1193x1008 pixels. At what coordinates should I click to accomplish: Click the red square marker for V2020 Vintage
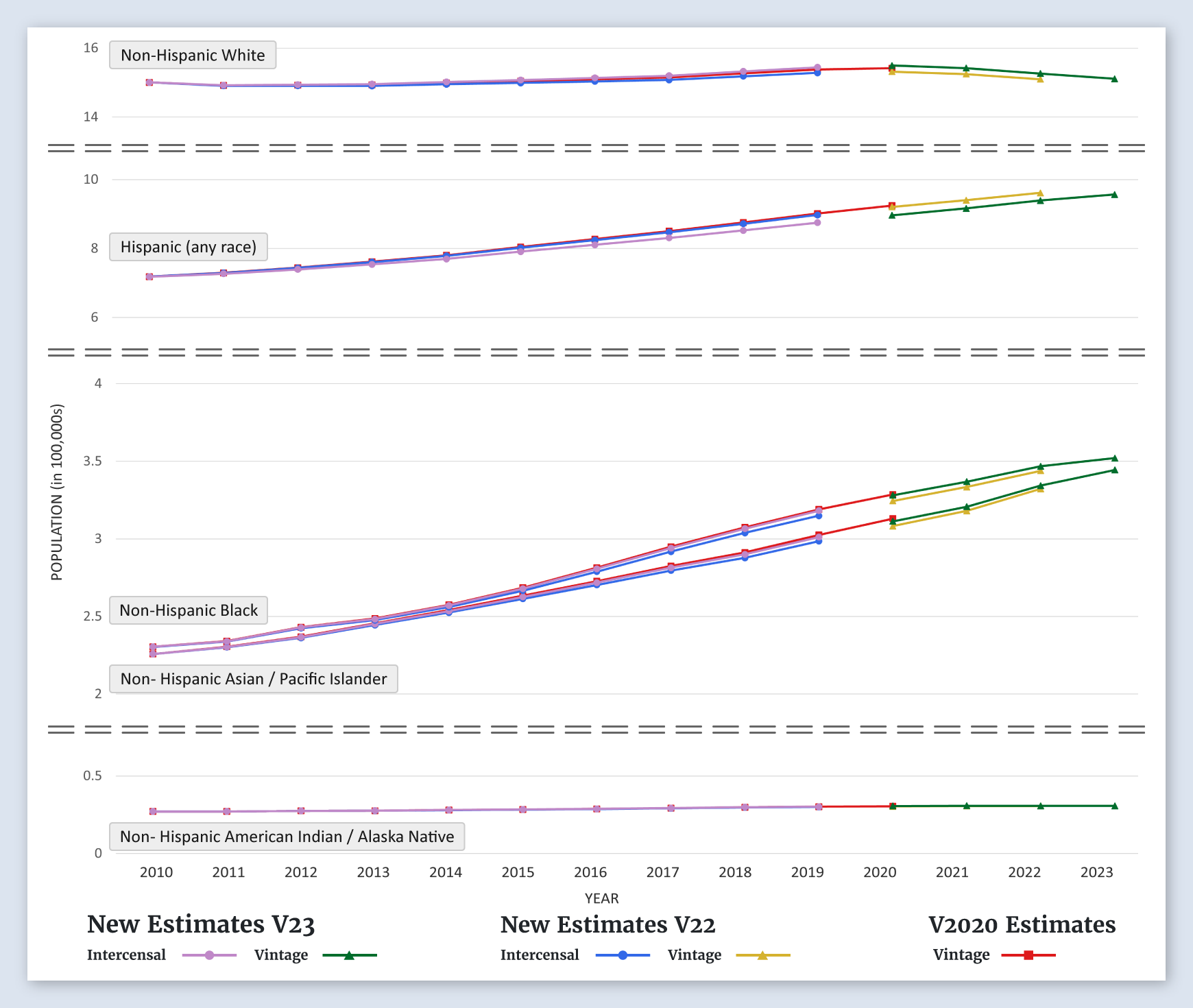pyautogui.click(x=1028, y=955)
